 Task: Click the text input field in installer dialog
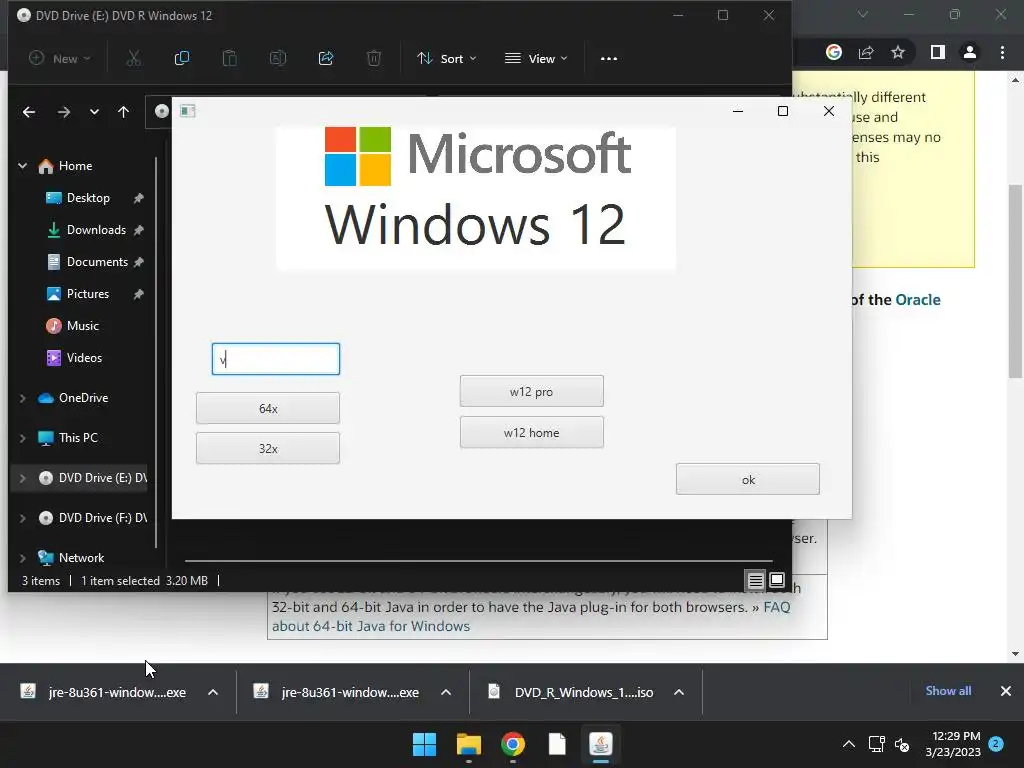pyautogui.click(x=276, y=359)
